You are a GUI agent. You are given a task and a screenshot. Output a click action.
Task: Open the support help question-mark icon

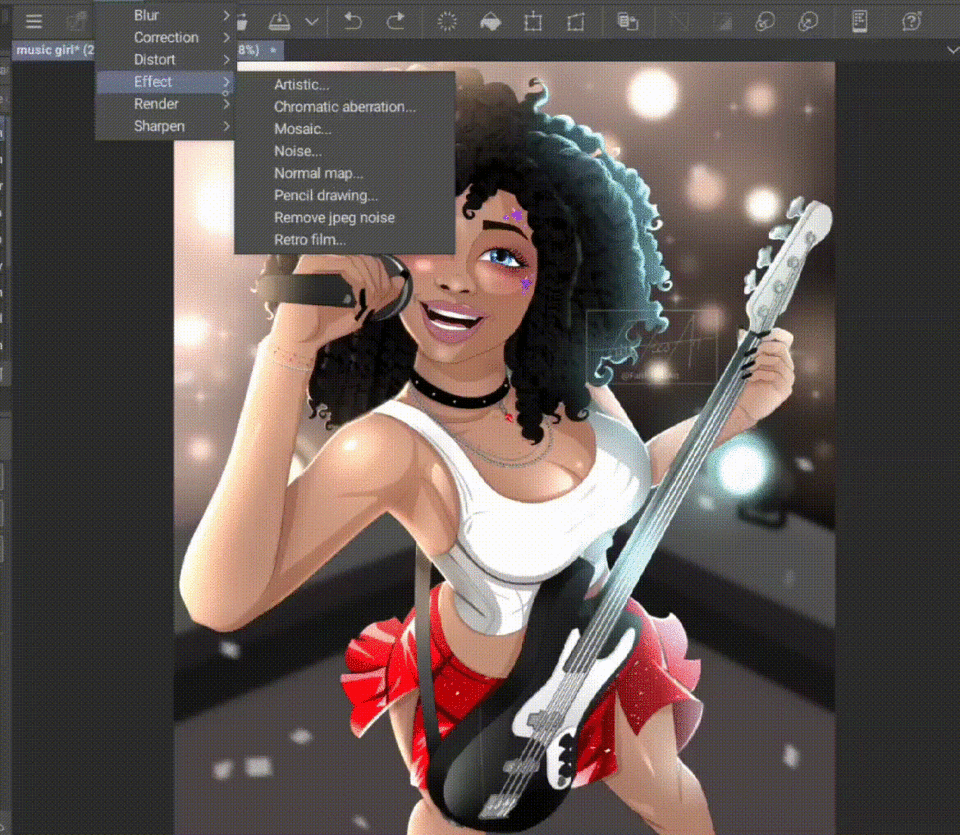[912, 21]
